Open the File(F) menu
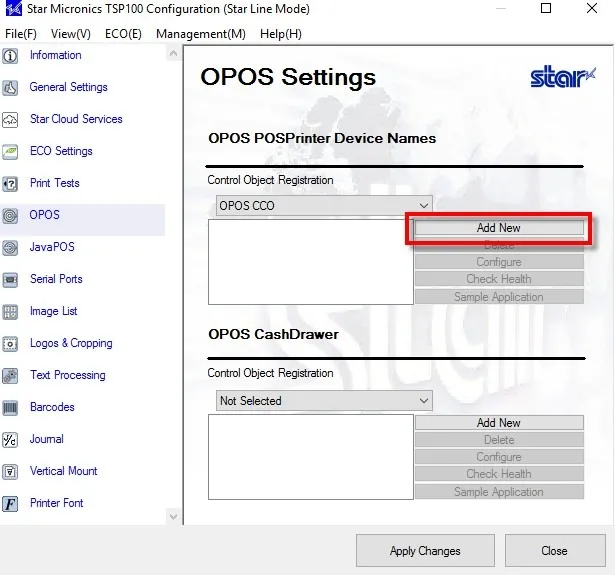This screenshot has width=615, height=575. 21,34
